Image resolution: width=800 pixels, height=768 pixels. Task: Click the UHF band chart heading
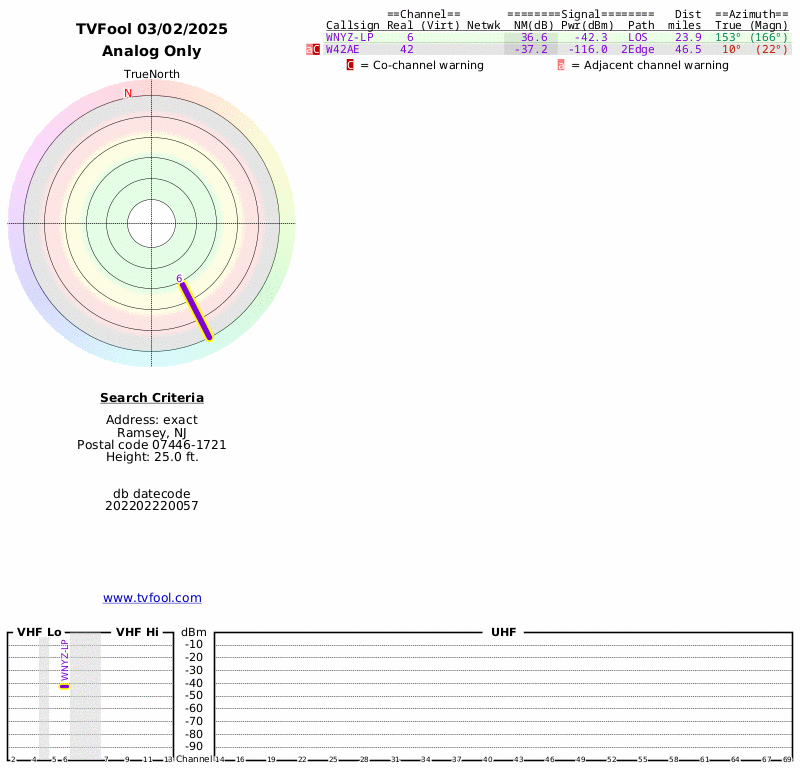pyautogui.click(x=503, y=632)
